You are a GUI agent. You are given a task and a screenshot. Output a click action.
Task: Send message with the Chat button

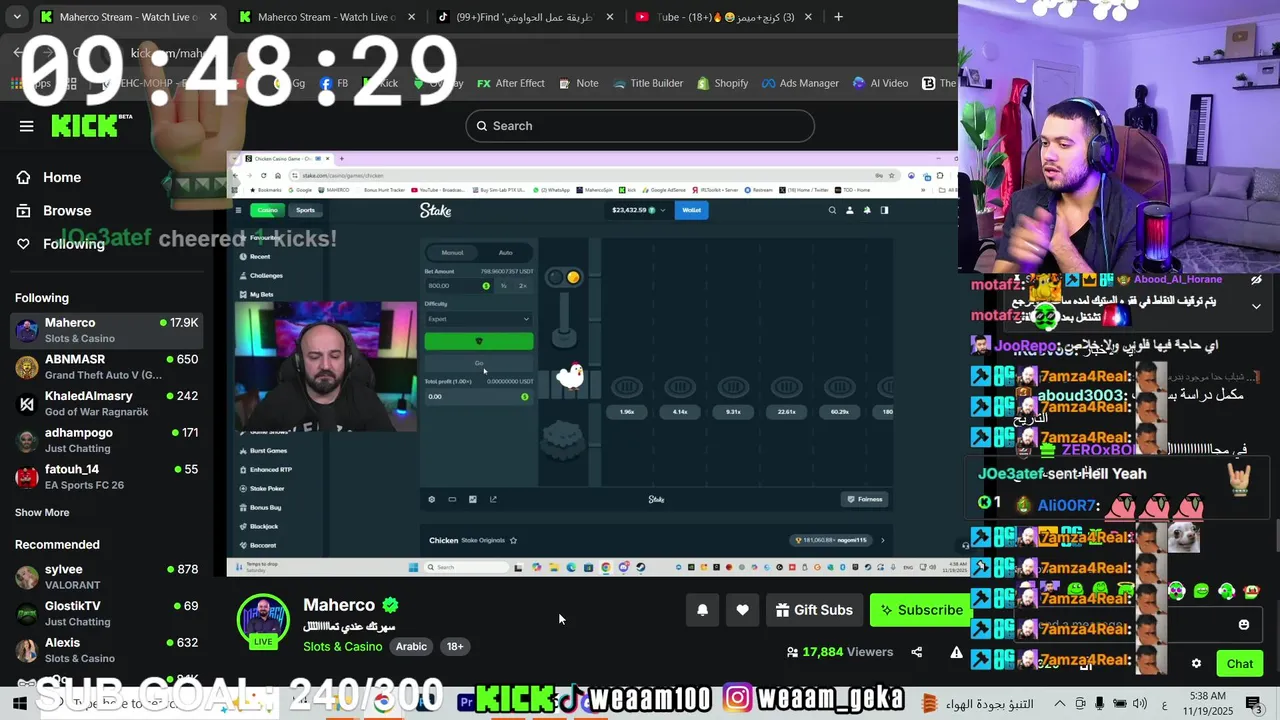point(1240,663)
